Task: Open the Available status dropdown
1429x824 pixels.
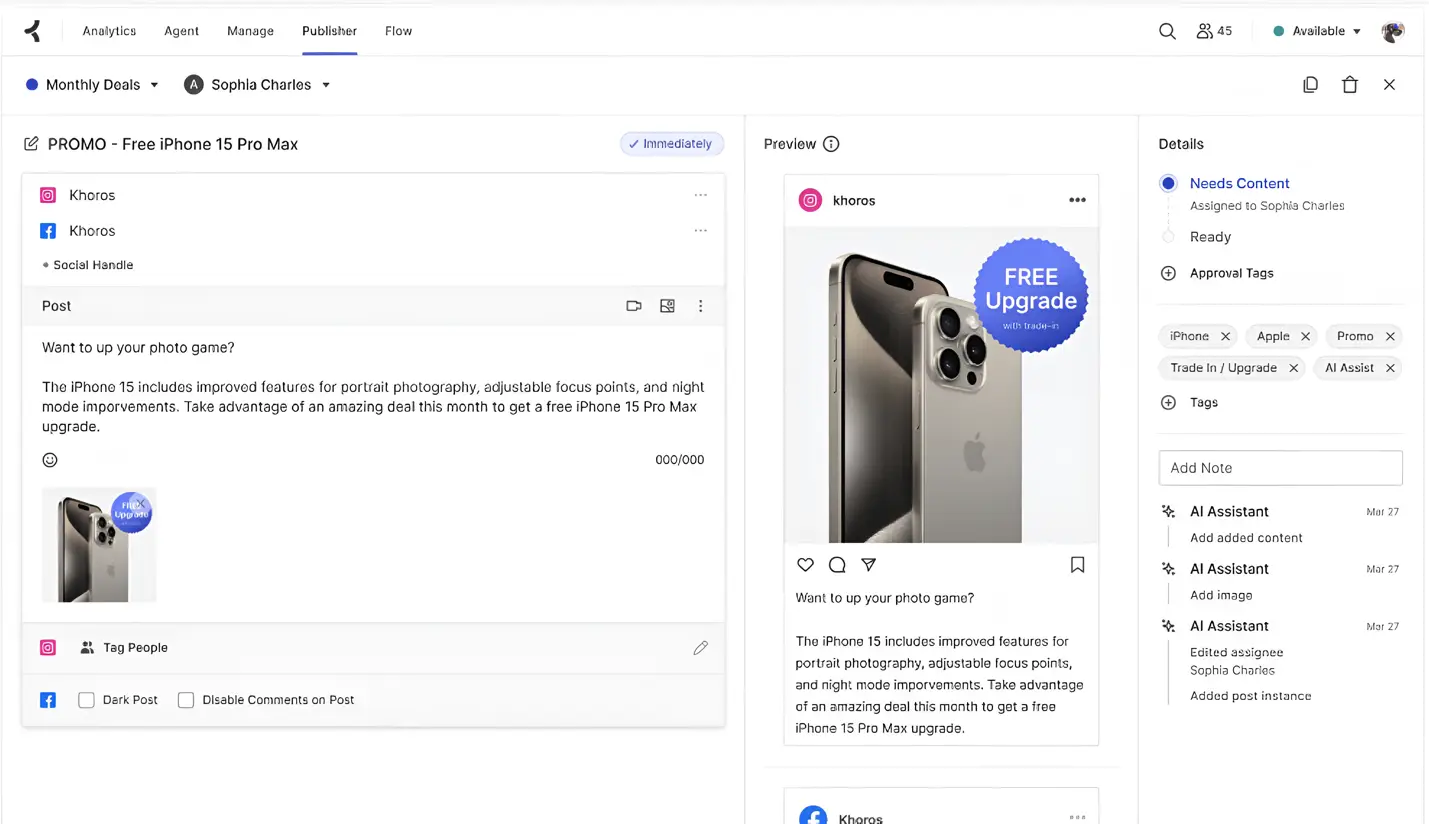Action: 1317,31
